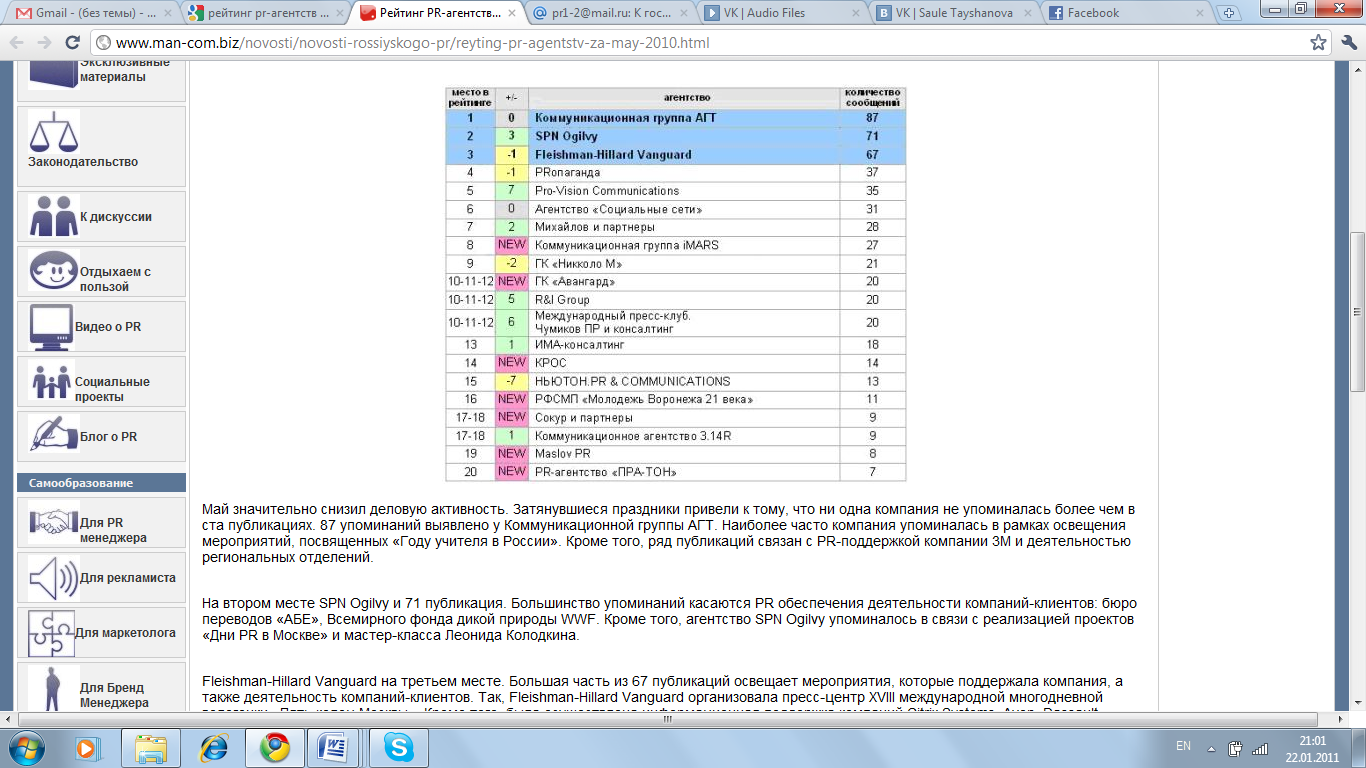Open the Windows Start menu

(x=27, y=746)
